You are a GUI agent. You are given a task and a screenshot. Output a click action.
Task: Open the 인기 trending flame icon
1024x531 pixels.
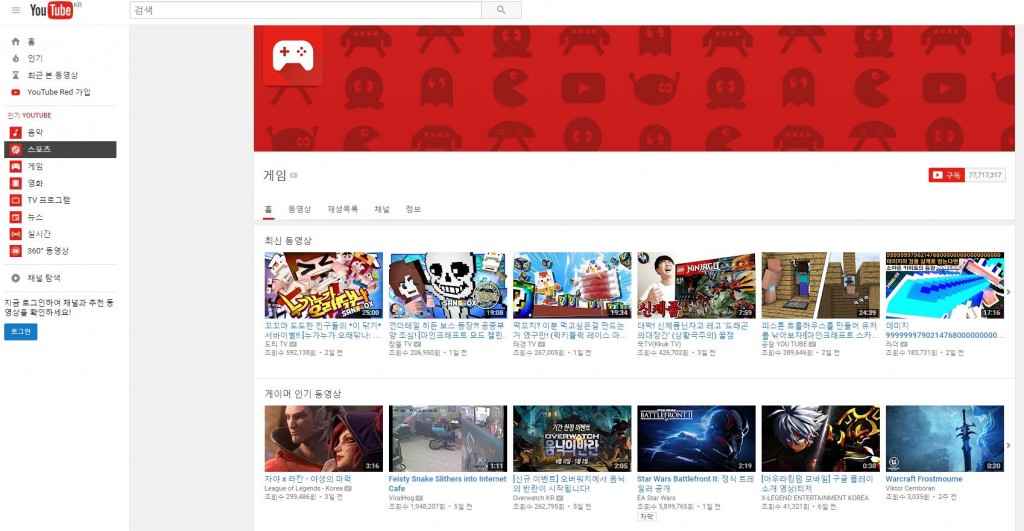coord(16,58)
